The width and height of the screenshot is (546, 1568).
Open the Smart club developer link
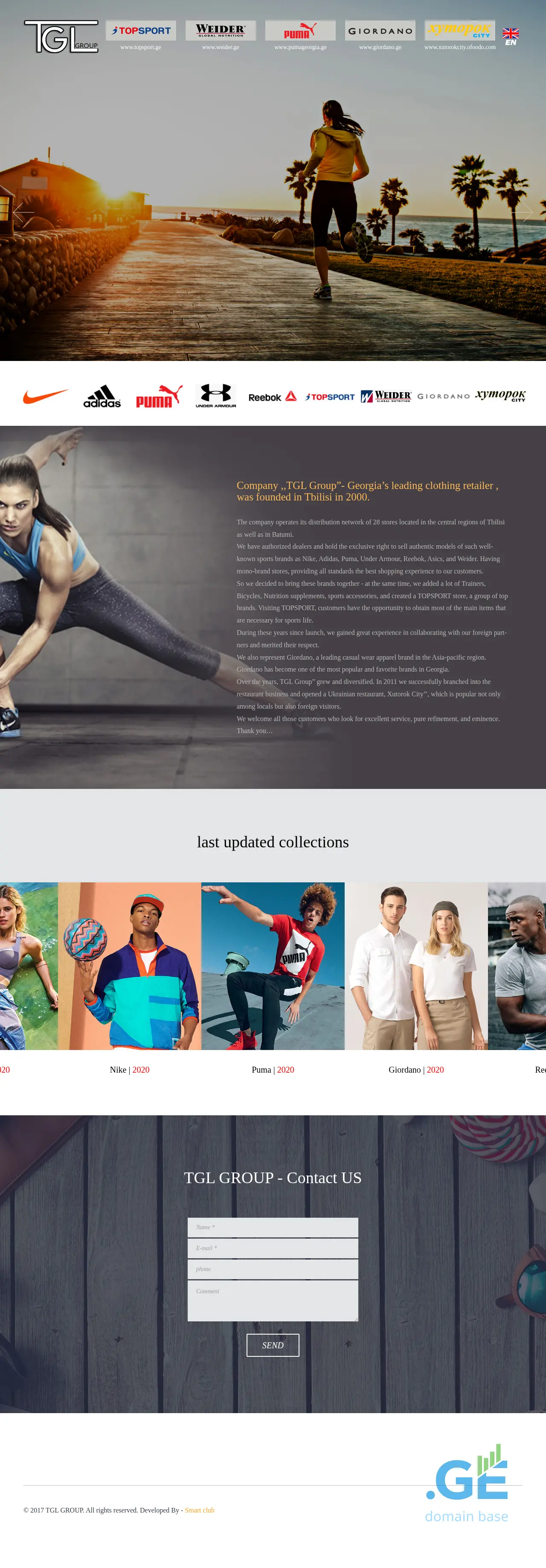pos(200,1510)
